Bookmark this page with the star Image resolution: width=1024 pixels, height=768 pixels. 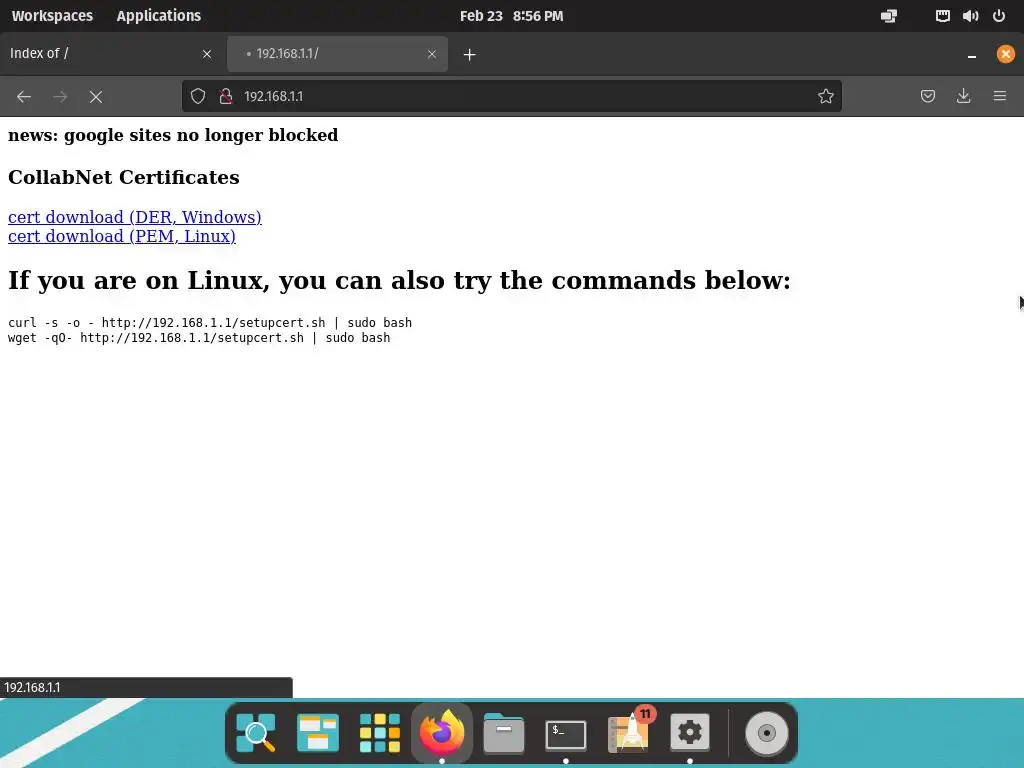[x=825, y=97]
